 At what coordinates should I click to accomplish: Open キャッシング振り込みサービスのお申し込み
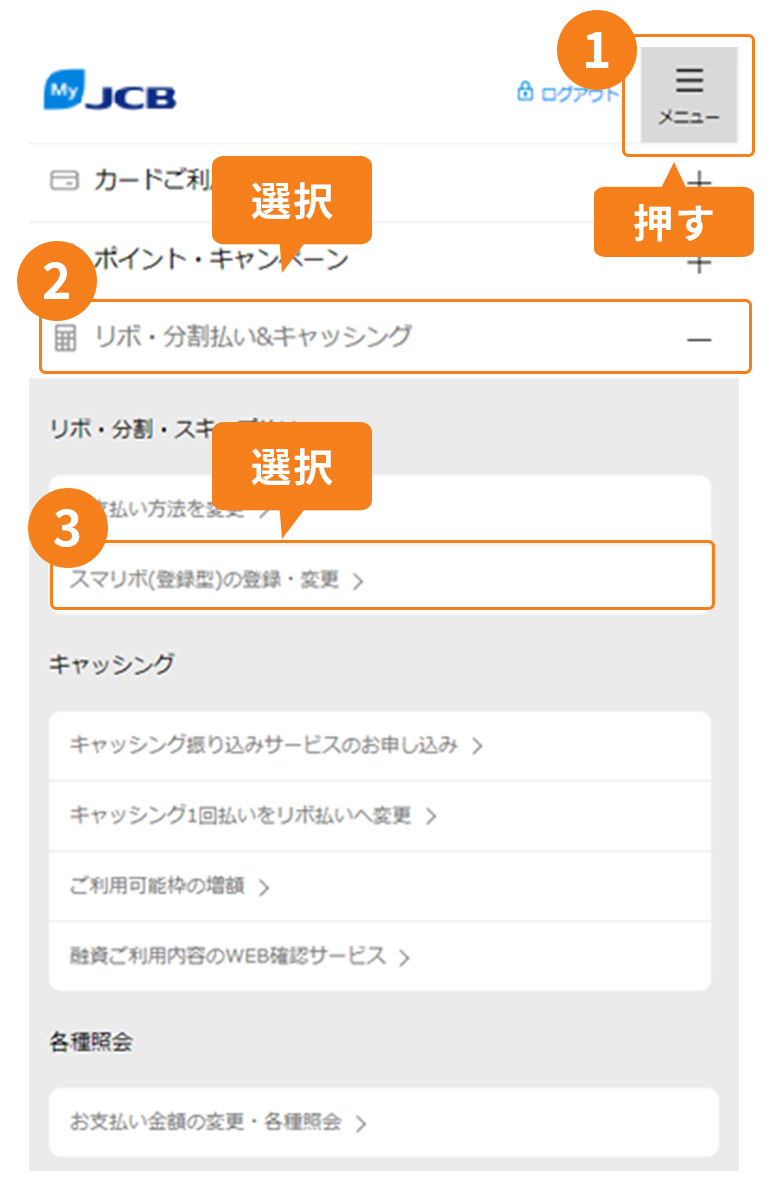pos(380,746)
